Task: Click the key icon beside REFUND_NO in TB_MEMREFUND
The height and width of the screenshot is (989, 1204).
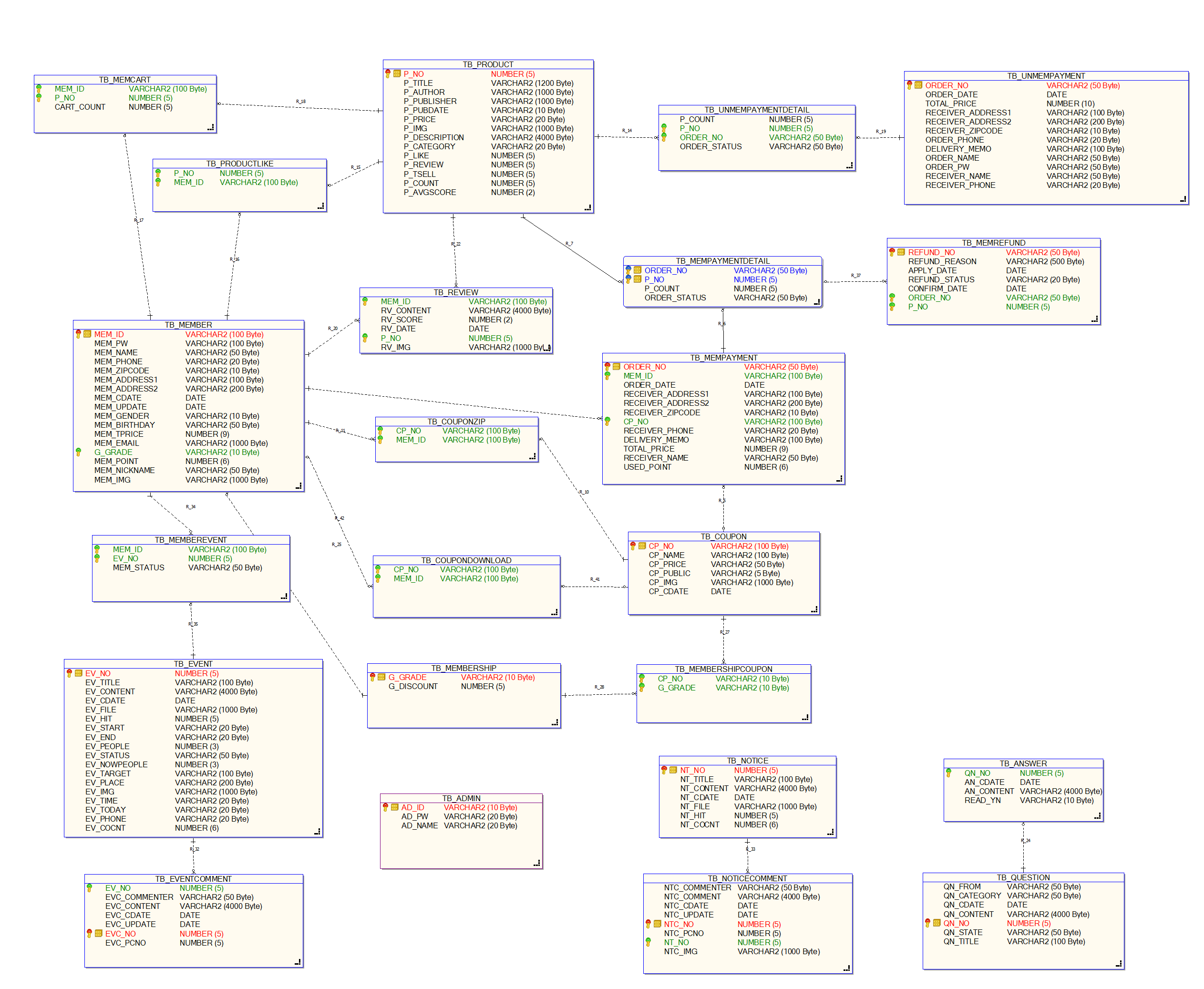Action: [x=892, y=252]
